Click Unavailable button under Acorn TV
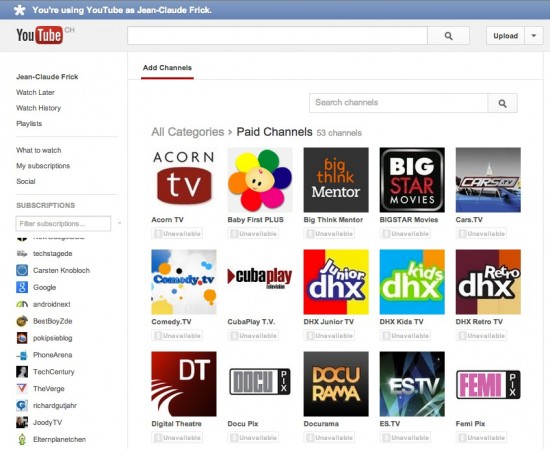 point(177,234)
